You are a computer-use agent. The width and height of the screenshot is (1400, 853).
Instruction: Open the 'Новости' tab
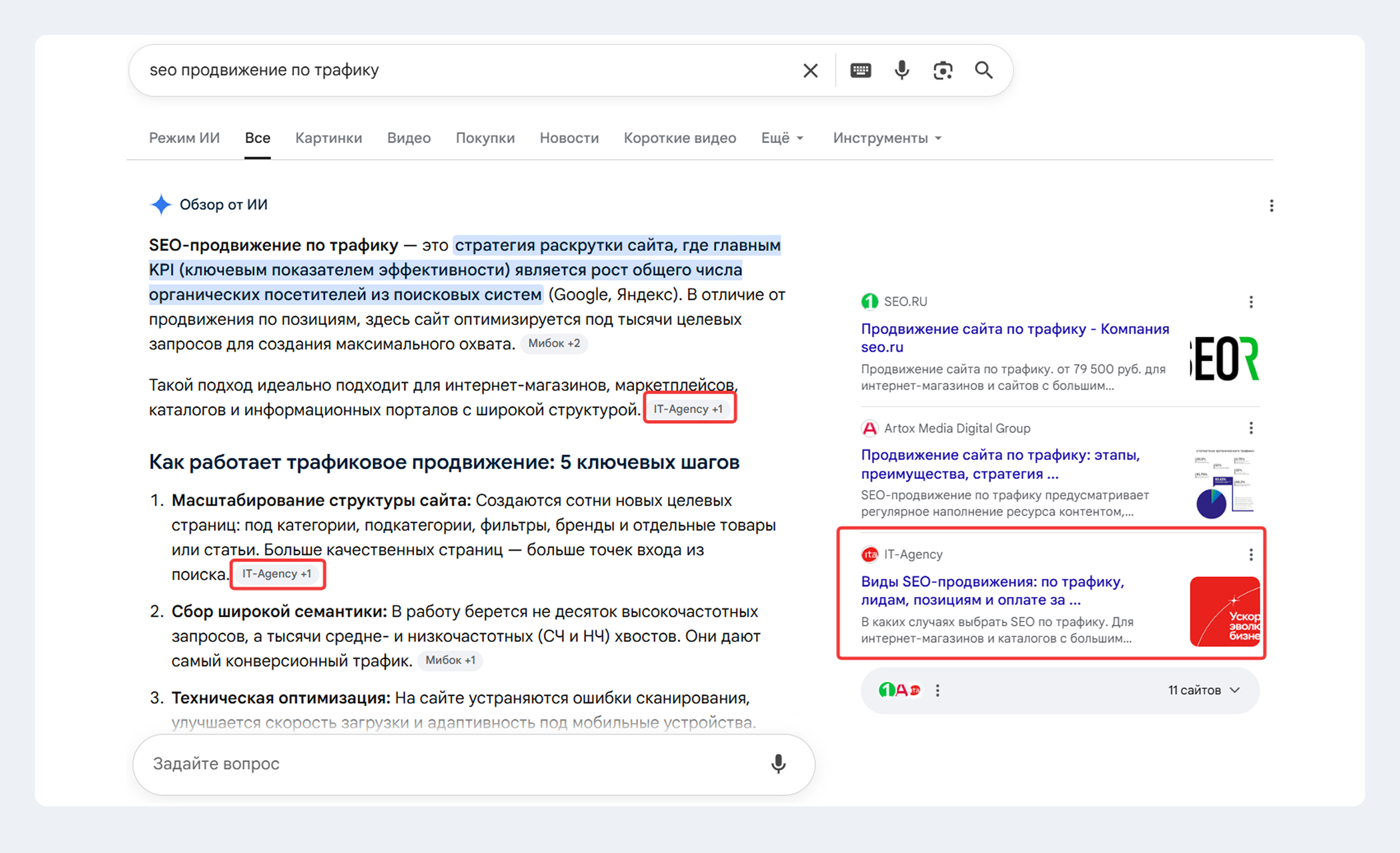click(x=569, y=138)
